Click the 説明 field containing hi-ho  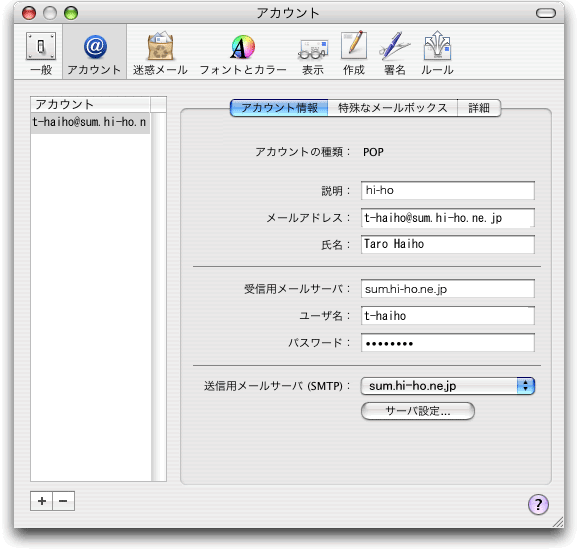pyautogui.click(x=448, y=190)
